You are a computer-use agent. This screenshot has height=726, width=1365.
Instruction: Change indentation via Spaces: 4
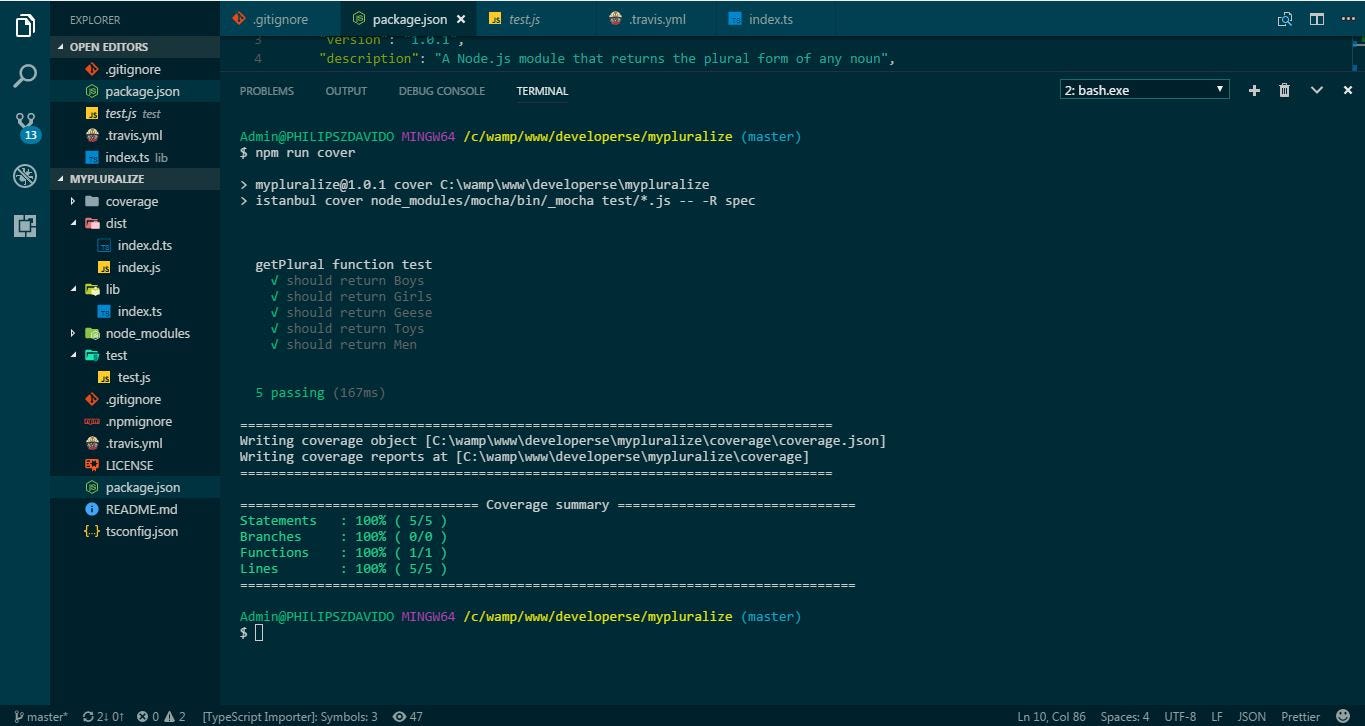point(1125,716)
